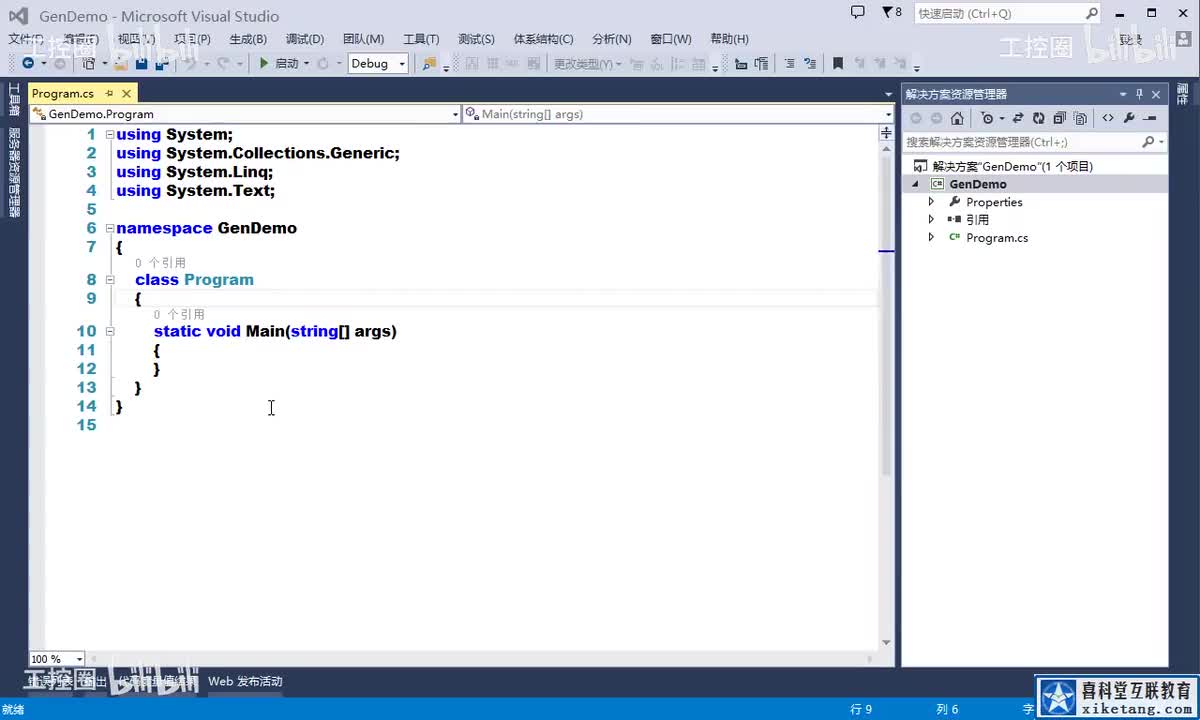This screenshot has width=1200, height=720.
Task: Select the solution 'GenDemo' root row
Action: click(x=1034, y=166)
